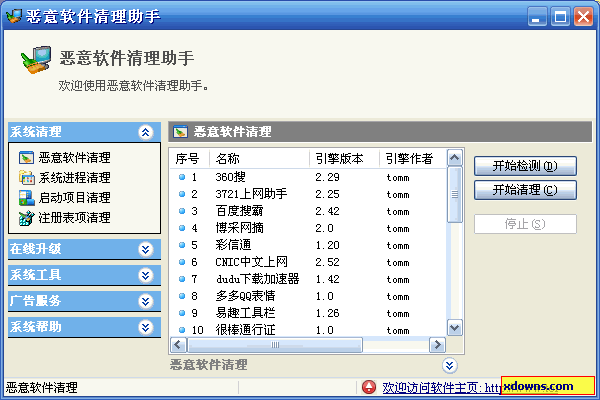Screen dimensions: 600x400
Task: Click the bullet icon for row 5 彩信通
Action: (x=182, y=245)
